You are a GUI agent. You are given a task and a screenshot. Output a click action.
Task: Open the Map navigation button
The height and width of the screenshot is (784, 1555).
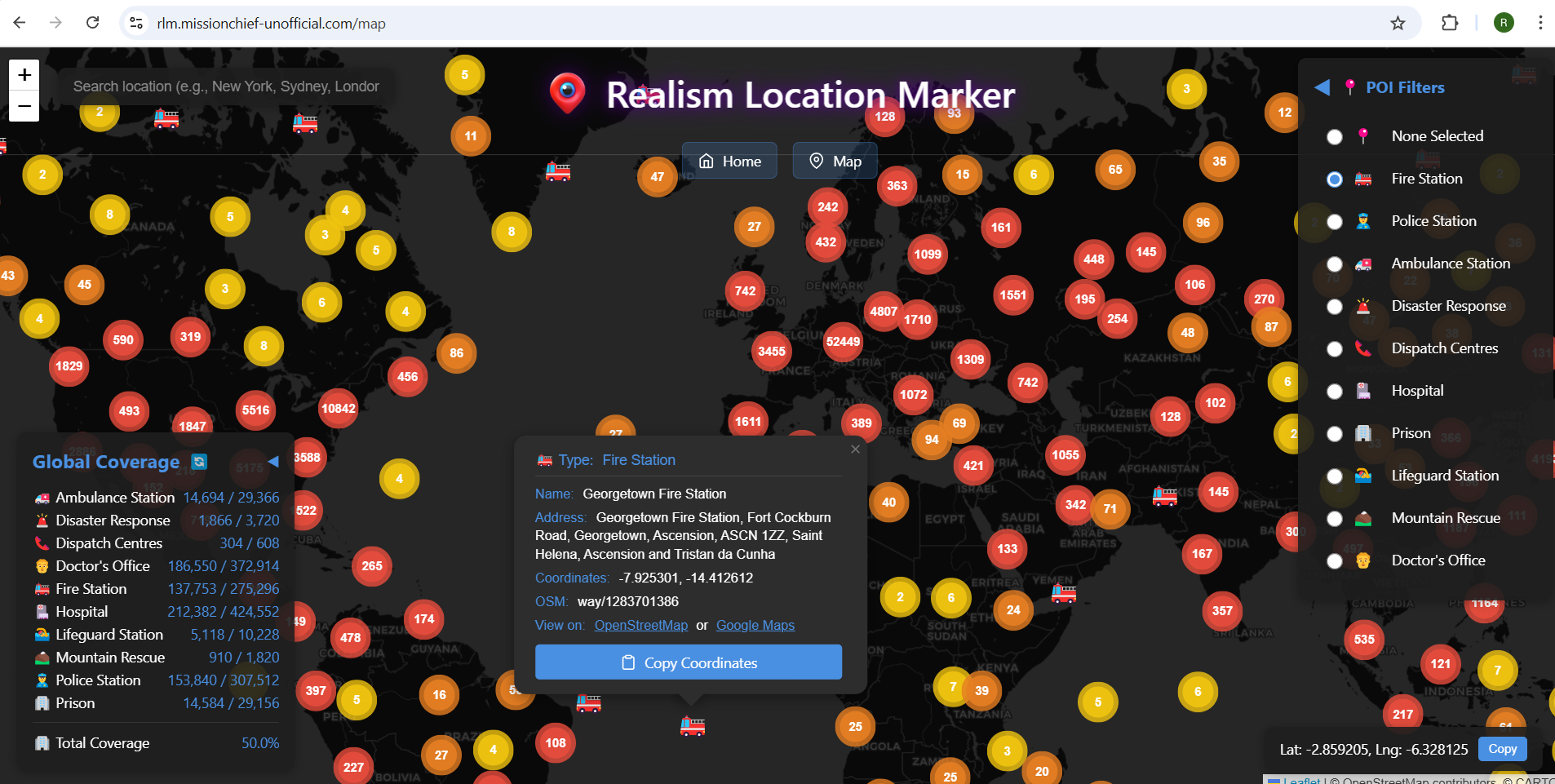835,161
